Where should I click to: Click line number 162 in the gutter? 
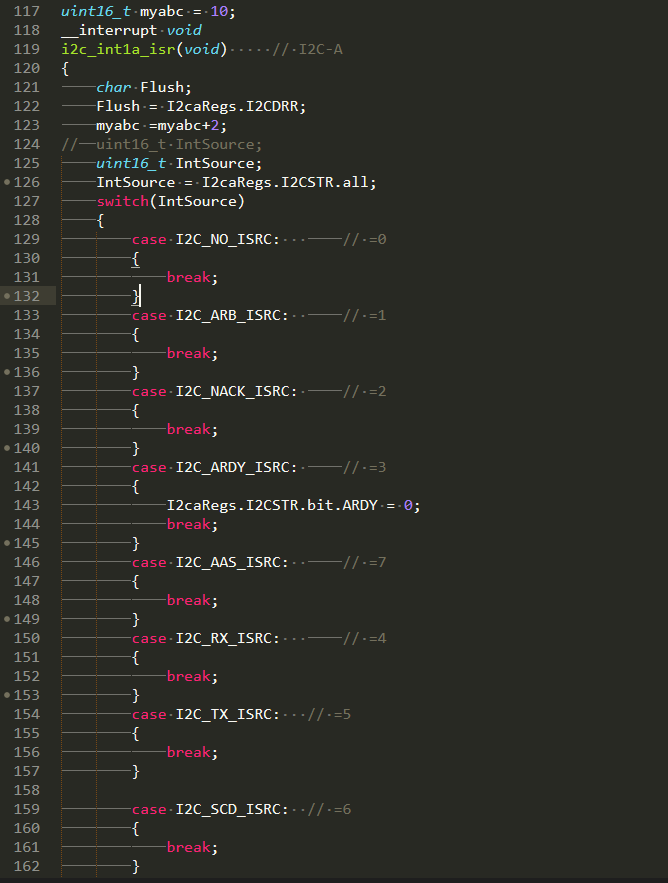click(28, 866)
